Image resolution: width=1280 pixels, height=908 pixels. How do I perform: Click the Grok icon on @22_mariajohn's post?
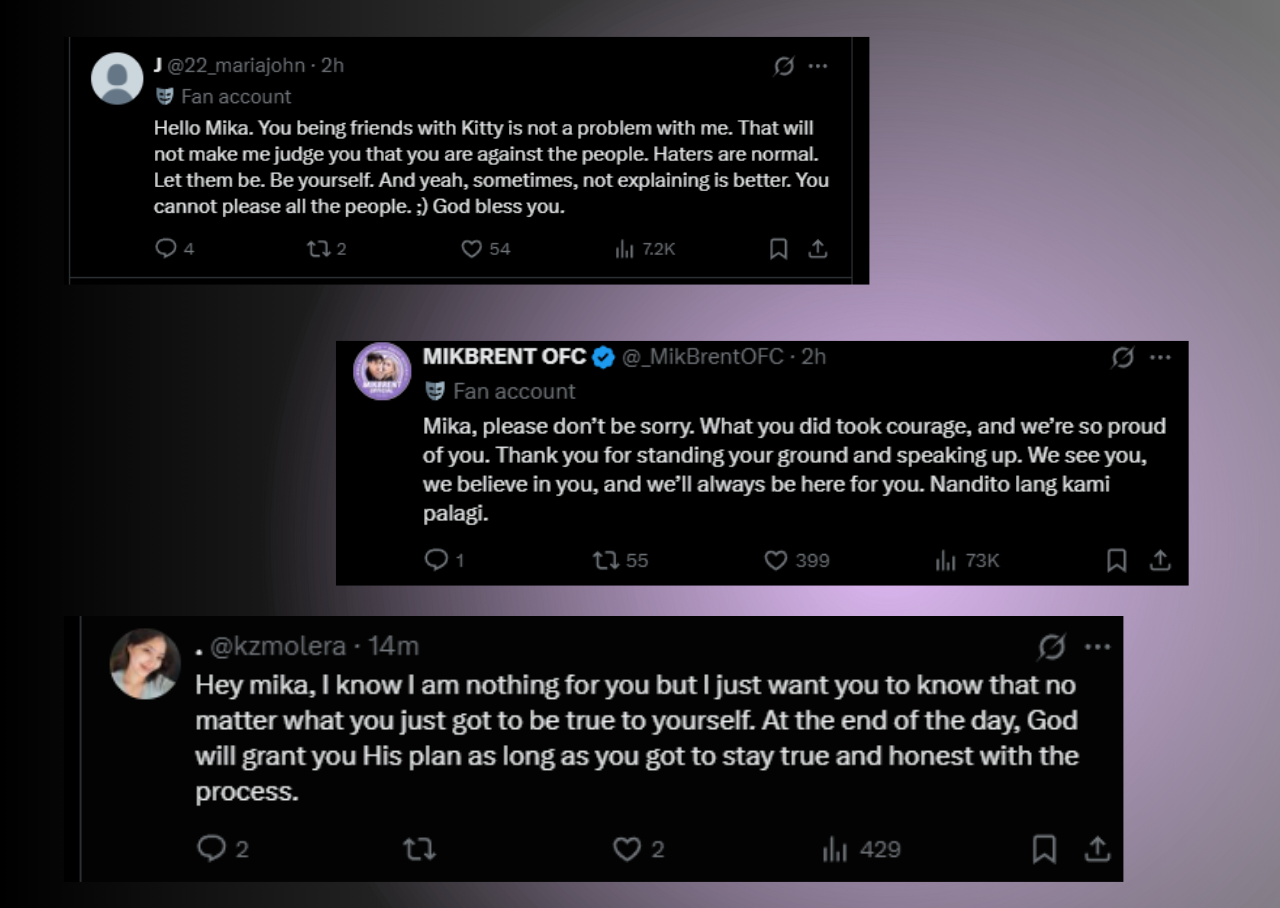pyautogui.click(x=786, y=65)
